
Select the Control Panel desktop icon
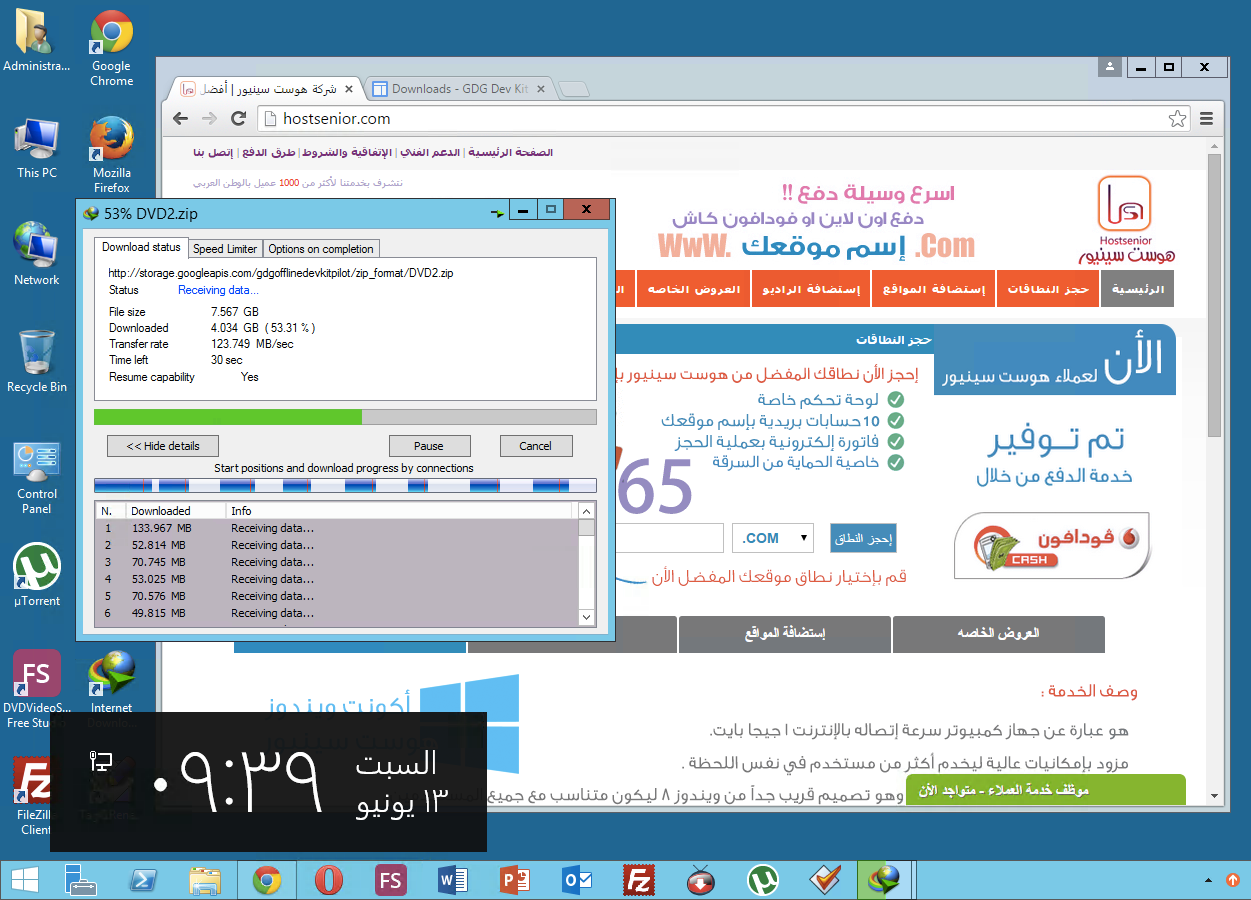(x=37, y=477)
